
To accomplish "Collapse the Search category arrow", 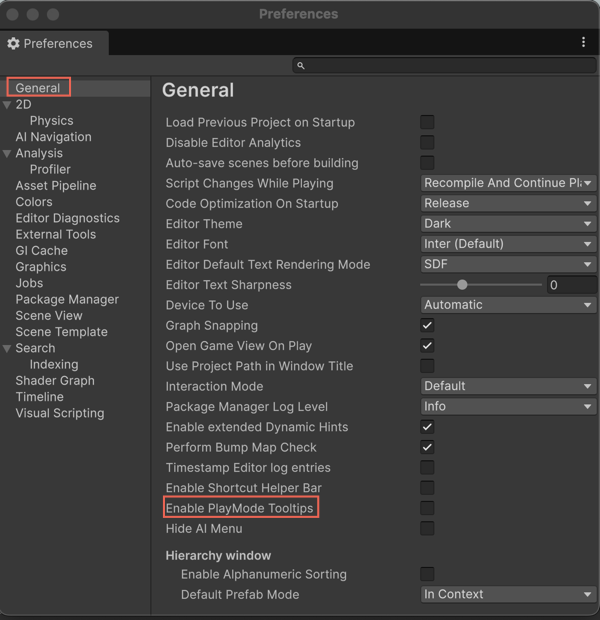I will (8, 349).
